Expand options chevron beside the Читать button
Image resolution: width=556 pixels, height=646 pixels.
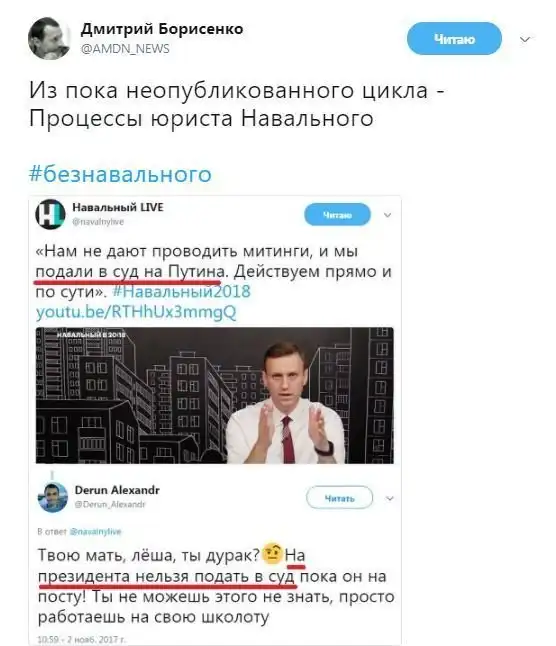tap(390, 499)
